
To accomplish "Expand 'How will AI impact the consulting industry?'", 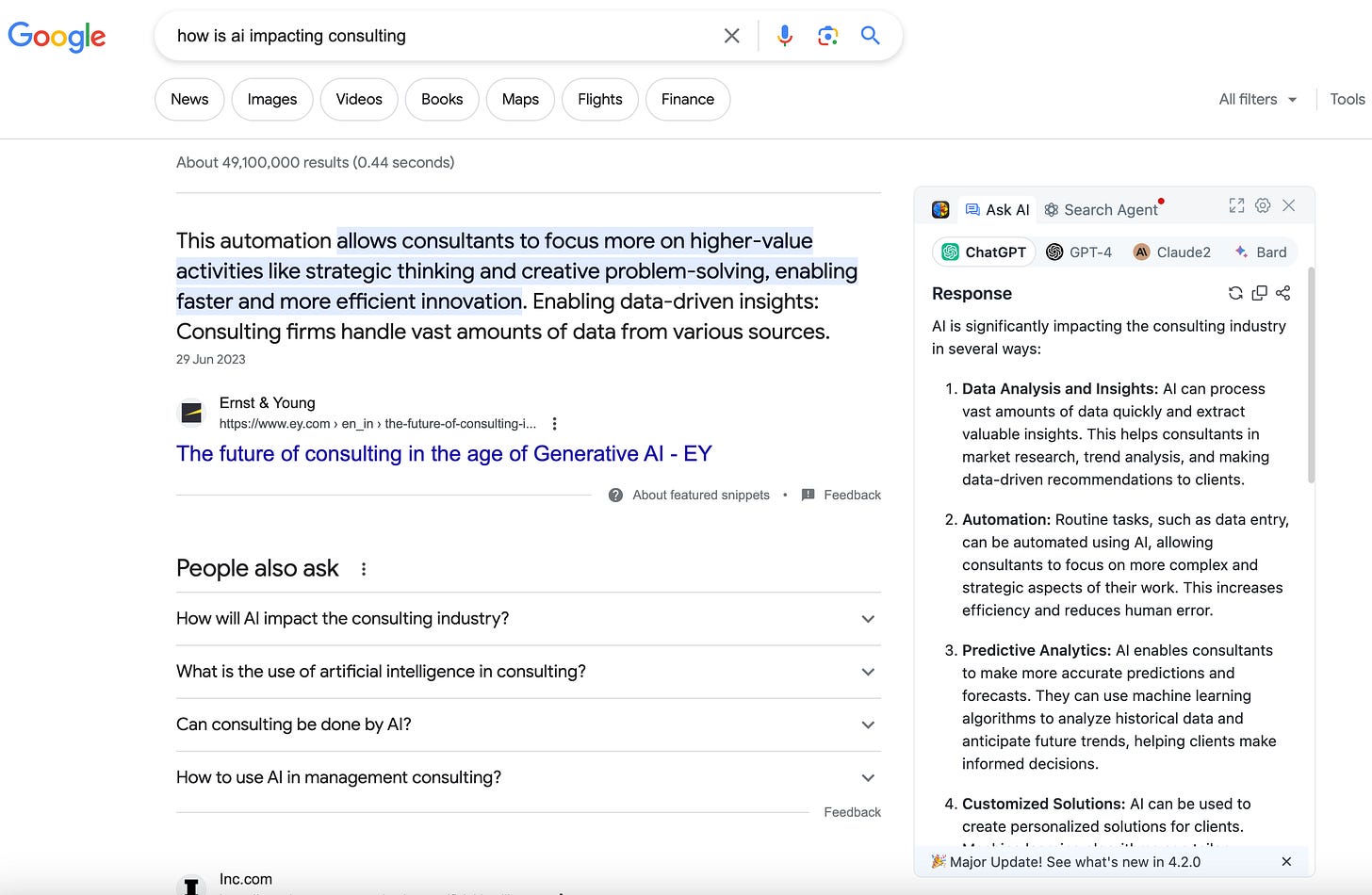I will 528,619.
